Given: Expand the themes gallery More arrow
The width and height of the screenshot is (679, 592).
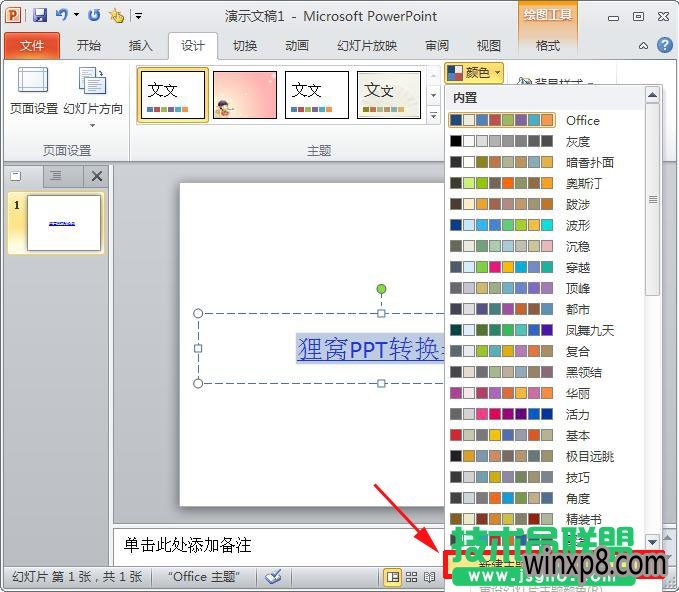Looking at the screenshot, I should [433, 115].
